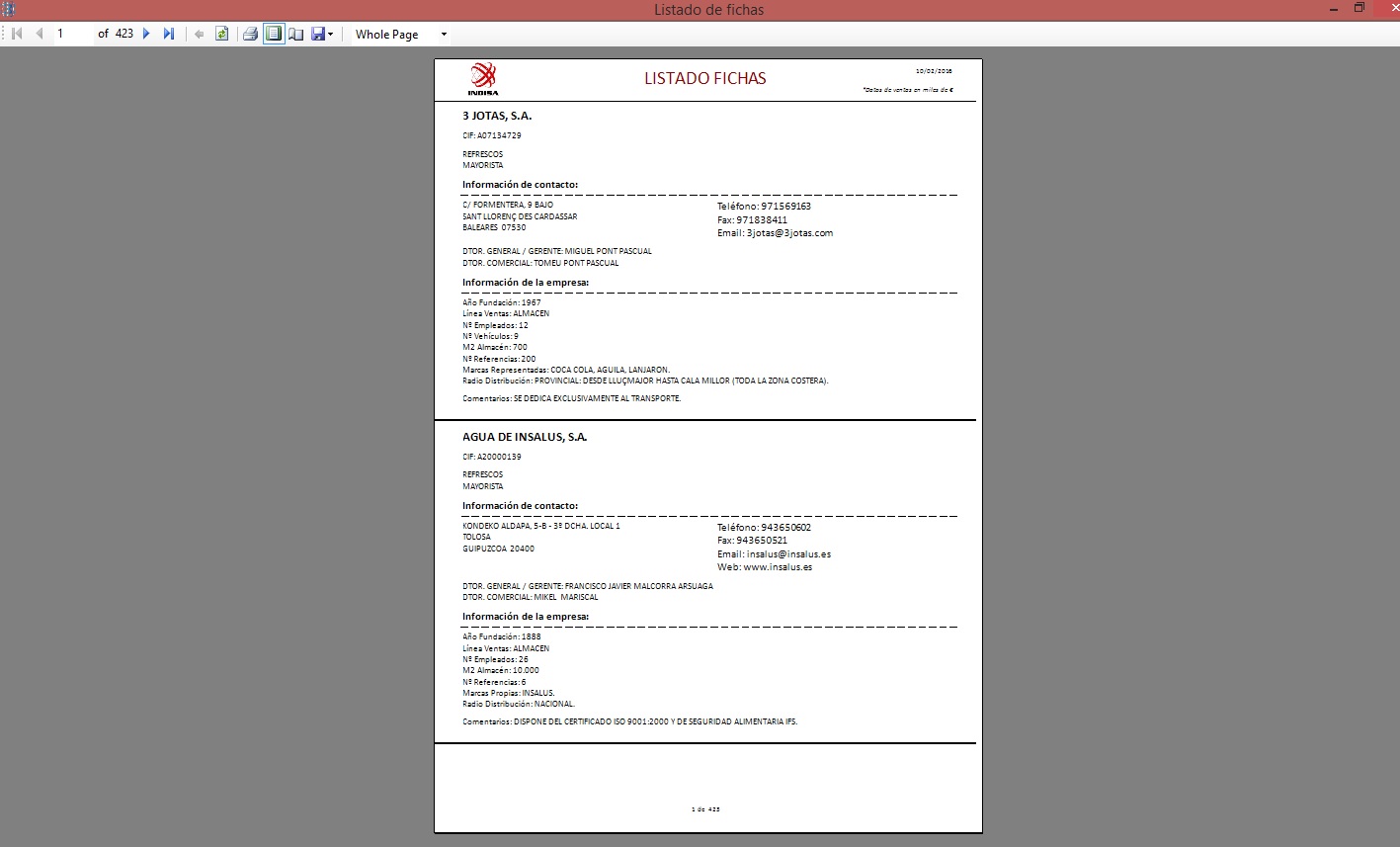1400x847 pixels.
Task: Click the line Año Fundación: 1888
Action: [502, 636]
